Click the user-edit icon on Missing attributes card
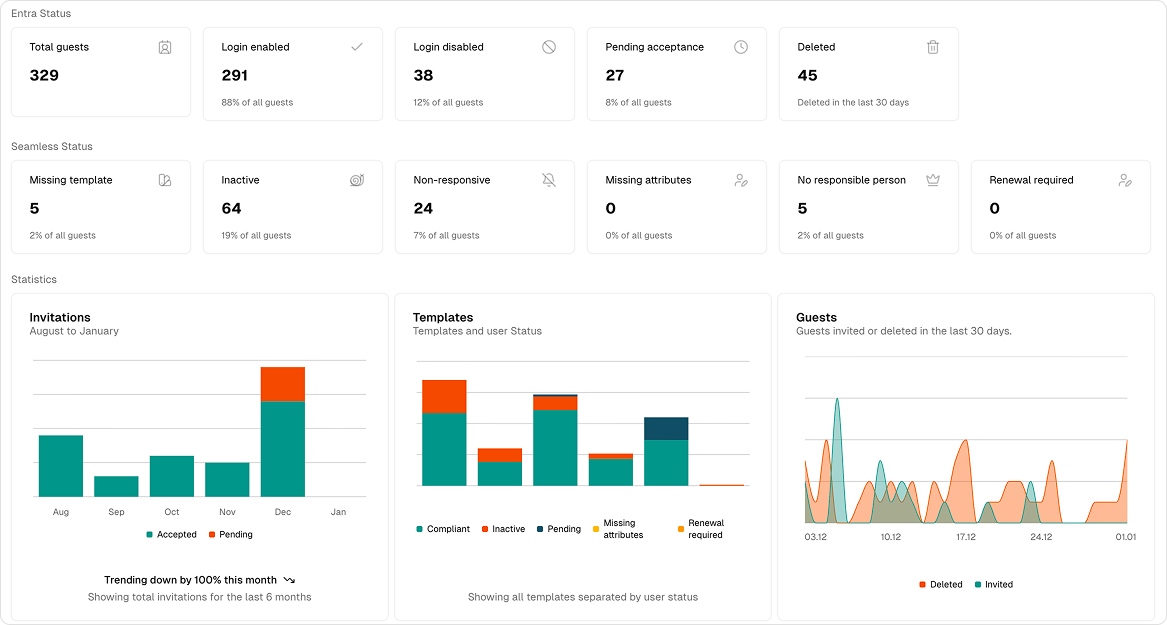This screenshot has width=1167, height=625. [741, 180]
